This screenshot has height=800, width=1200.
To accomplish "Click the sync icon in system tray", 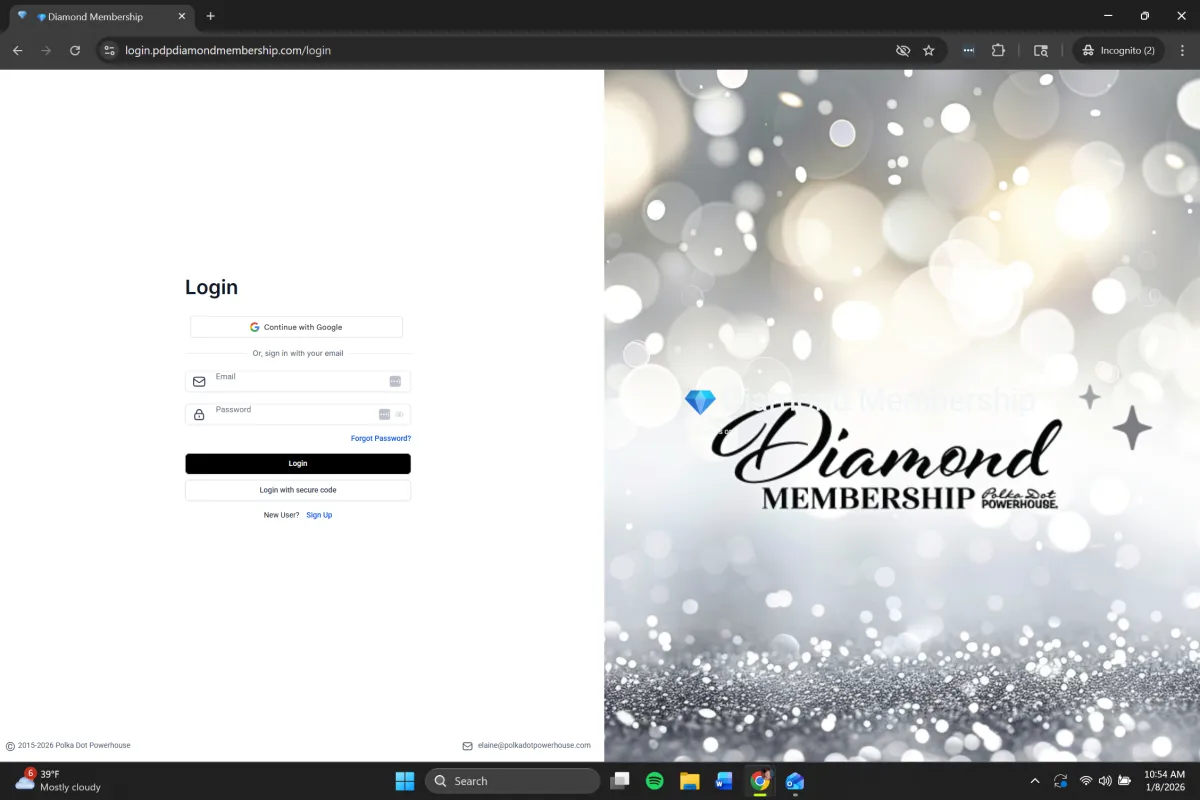I will coord(1060,781).
